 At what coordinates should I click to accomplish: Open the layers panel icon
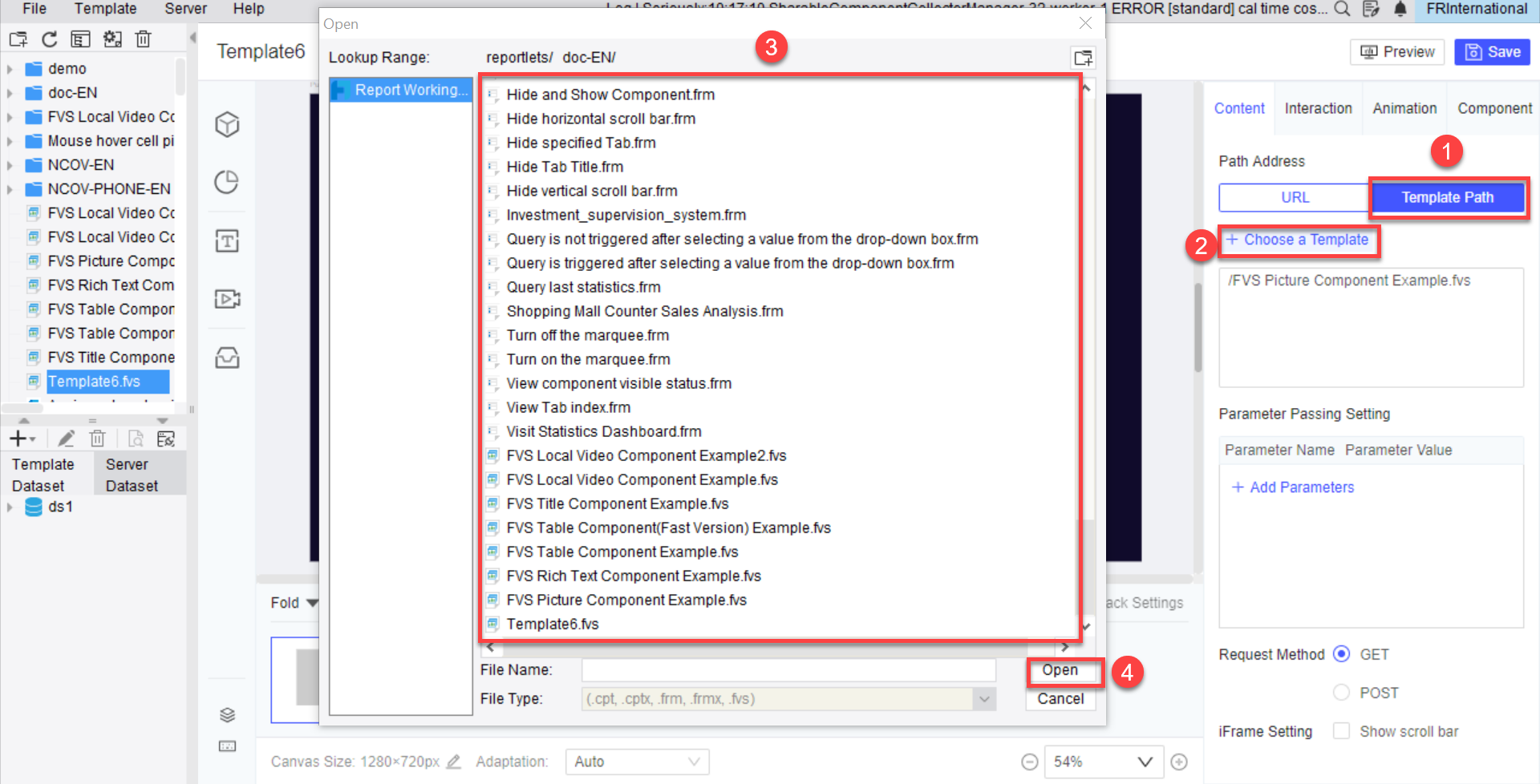click(227, 716)
